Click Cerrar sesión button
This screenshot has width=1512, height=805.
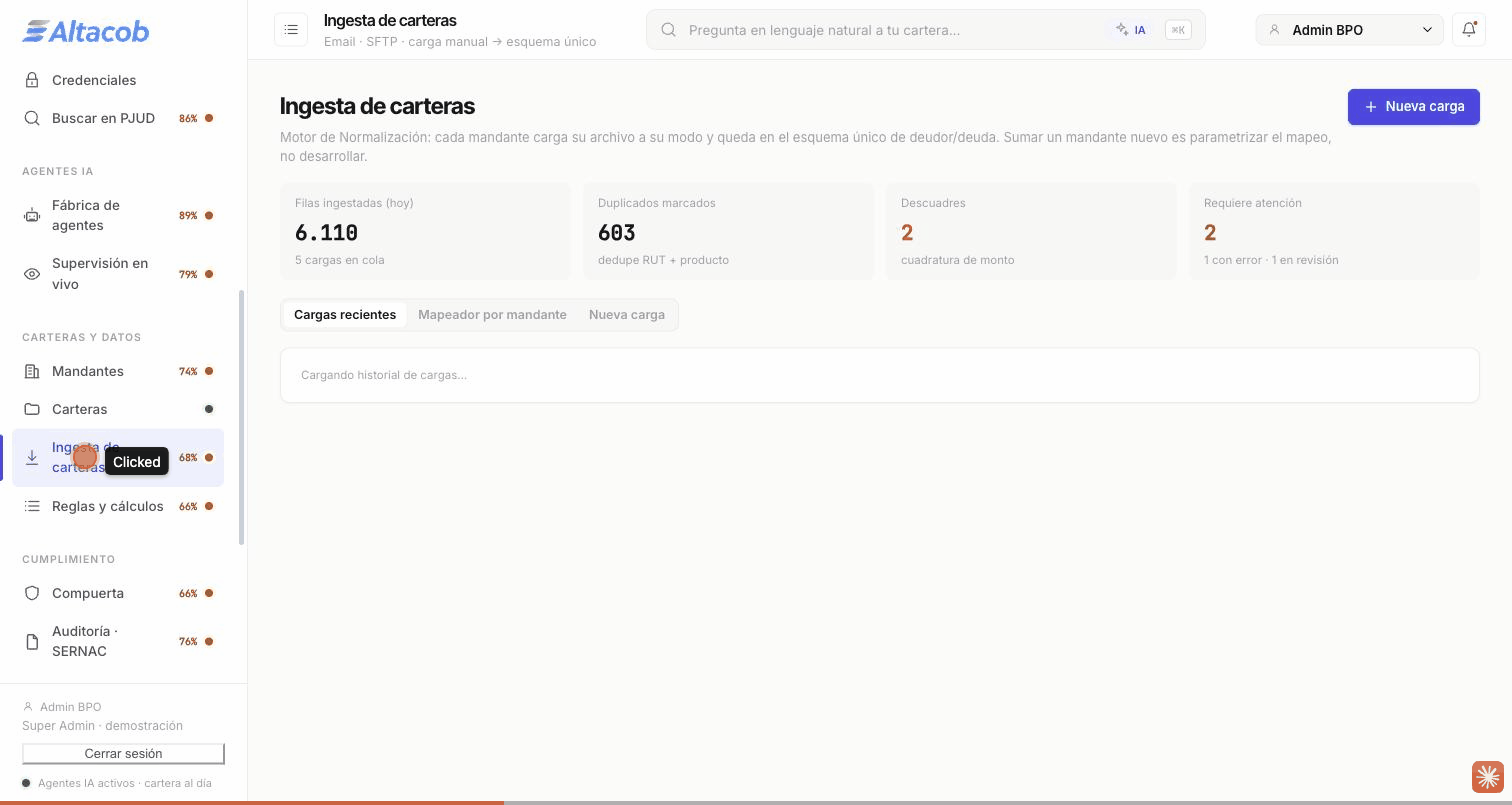[x=123, y=754]
